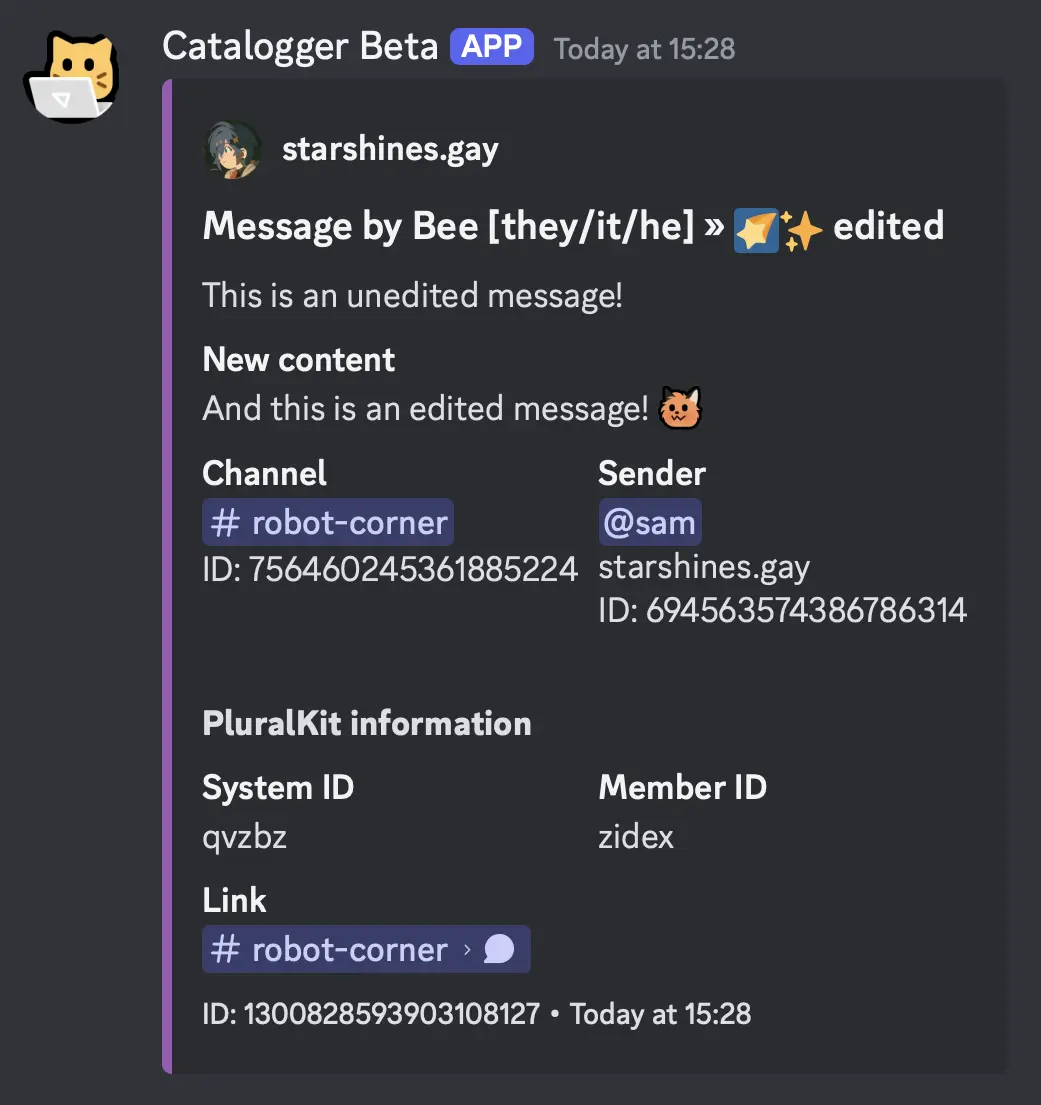Jump to message via the Link field's robot-corner
The width and height of the screenshot is (1041, 1105).
coord(349,949)
